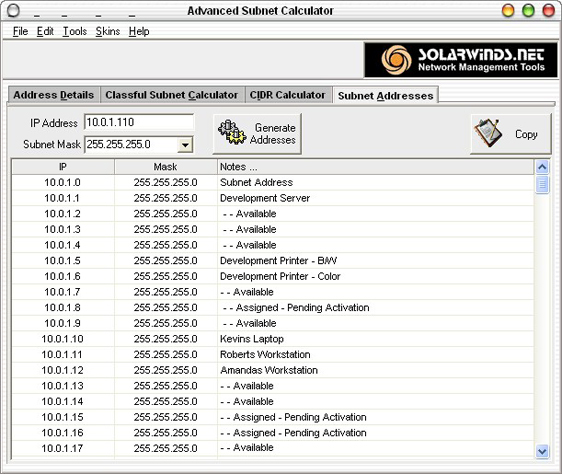Switch to Classful Subnet Calculator tab
The image size is (562, 474).
point(172,95)
